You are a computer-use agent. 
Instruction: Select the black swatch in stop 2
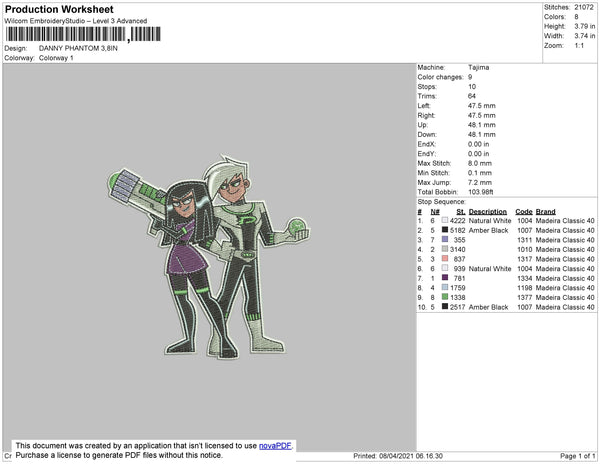(445, 230)
